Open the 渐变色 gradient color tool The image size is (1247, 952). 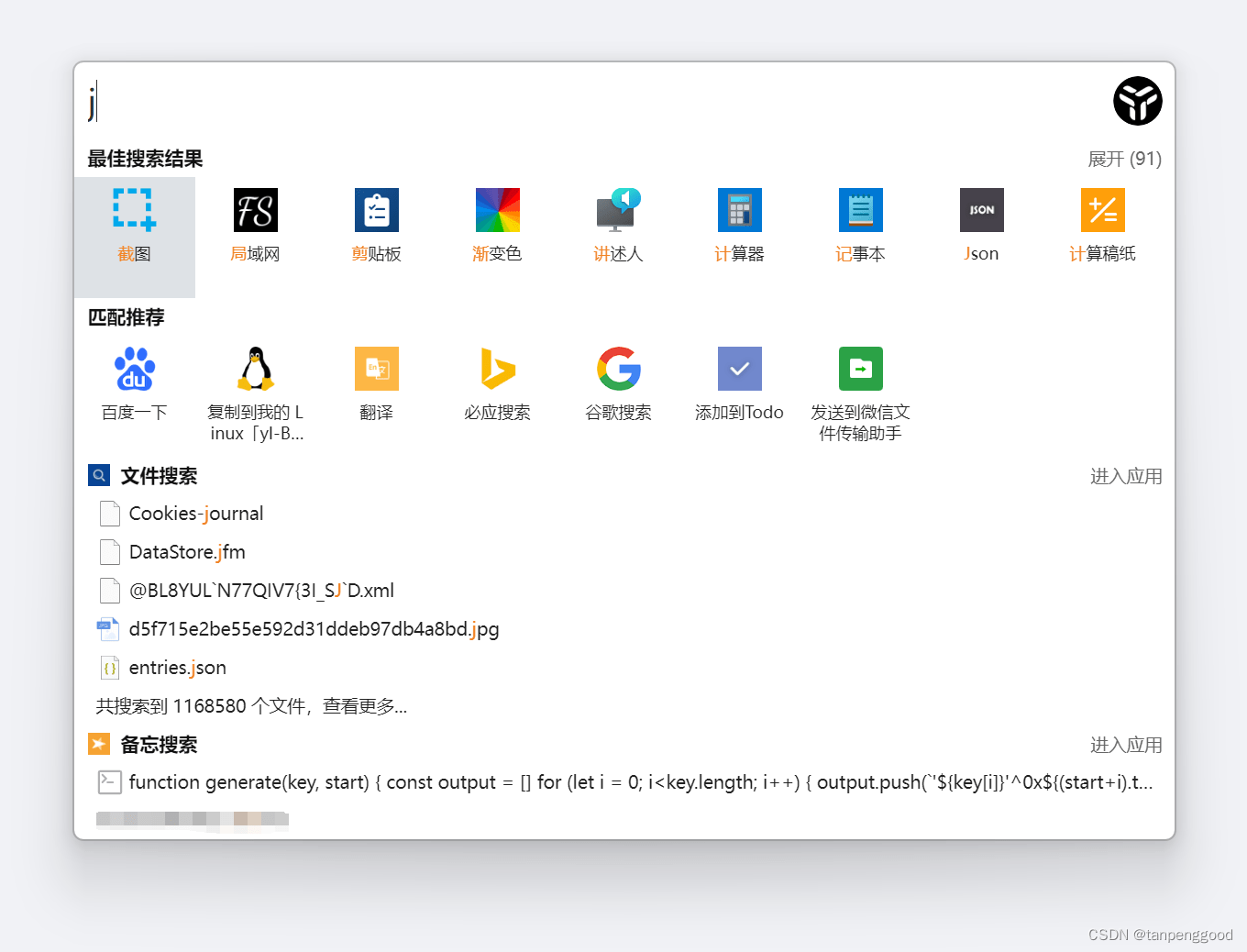coord(497,225)
